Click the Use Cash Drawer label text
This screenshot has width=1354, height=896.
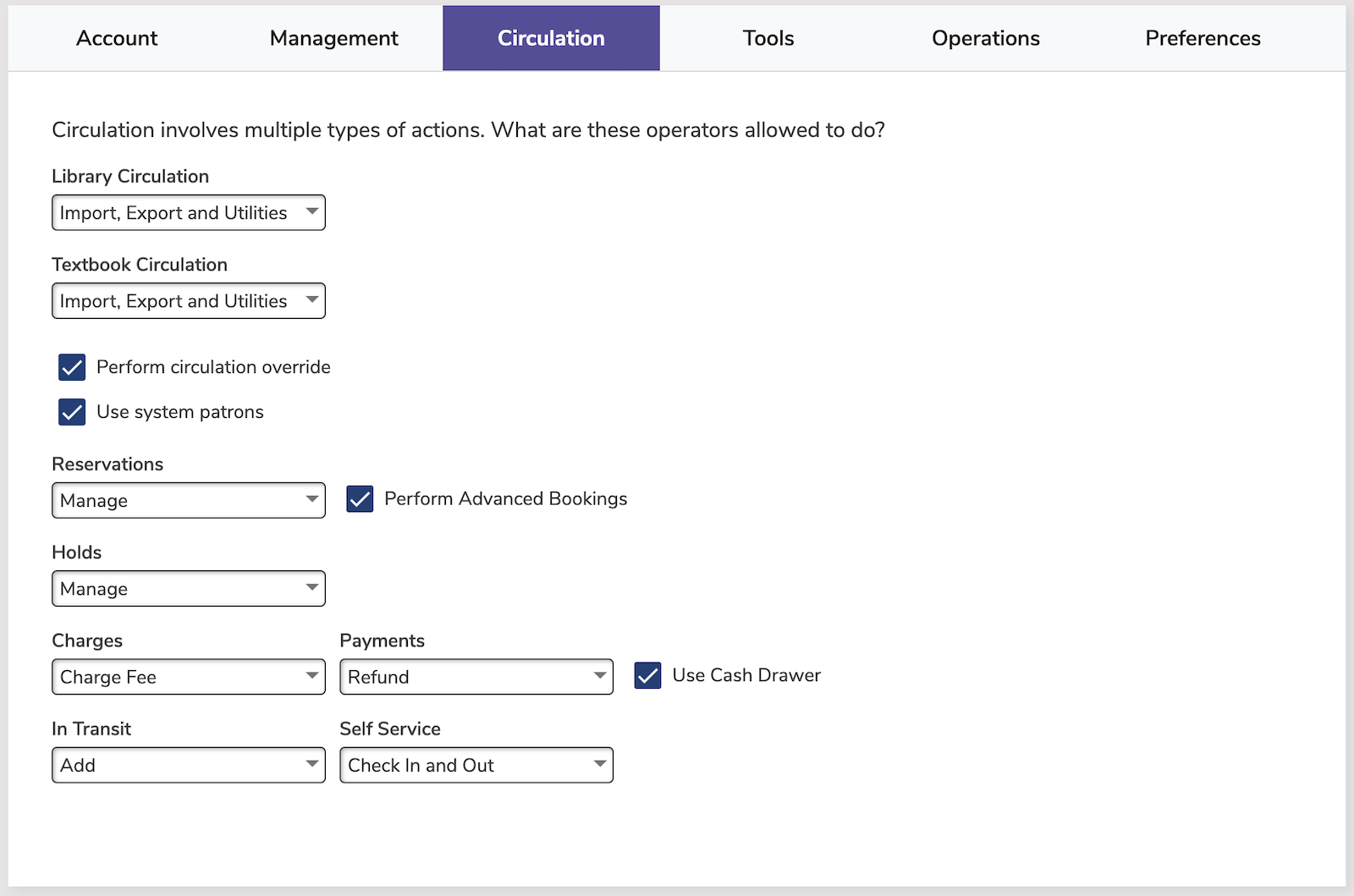(746, 675)
